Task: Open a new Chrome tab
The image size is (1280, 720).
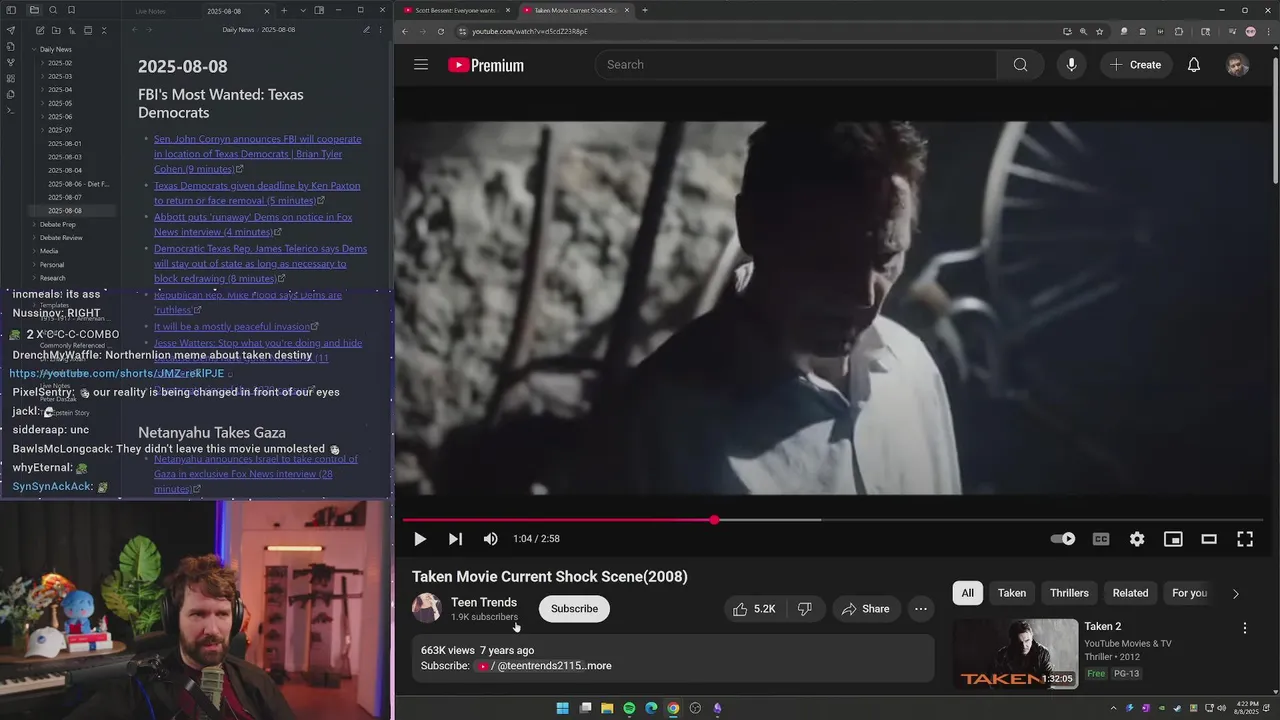Action: point(645,10)
